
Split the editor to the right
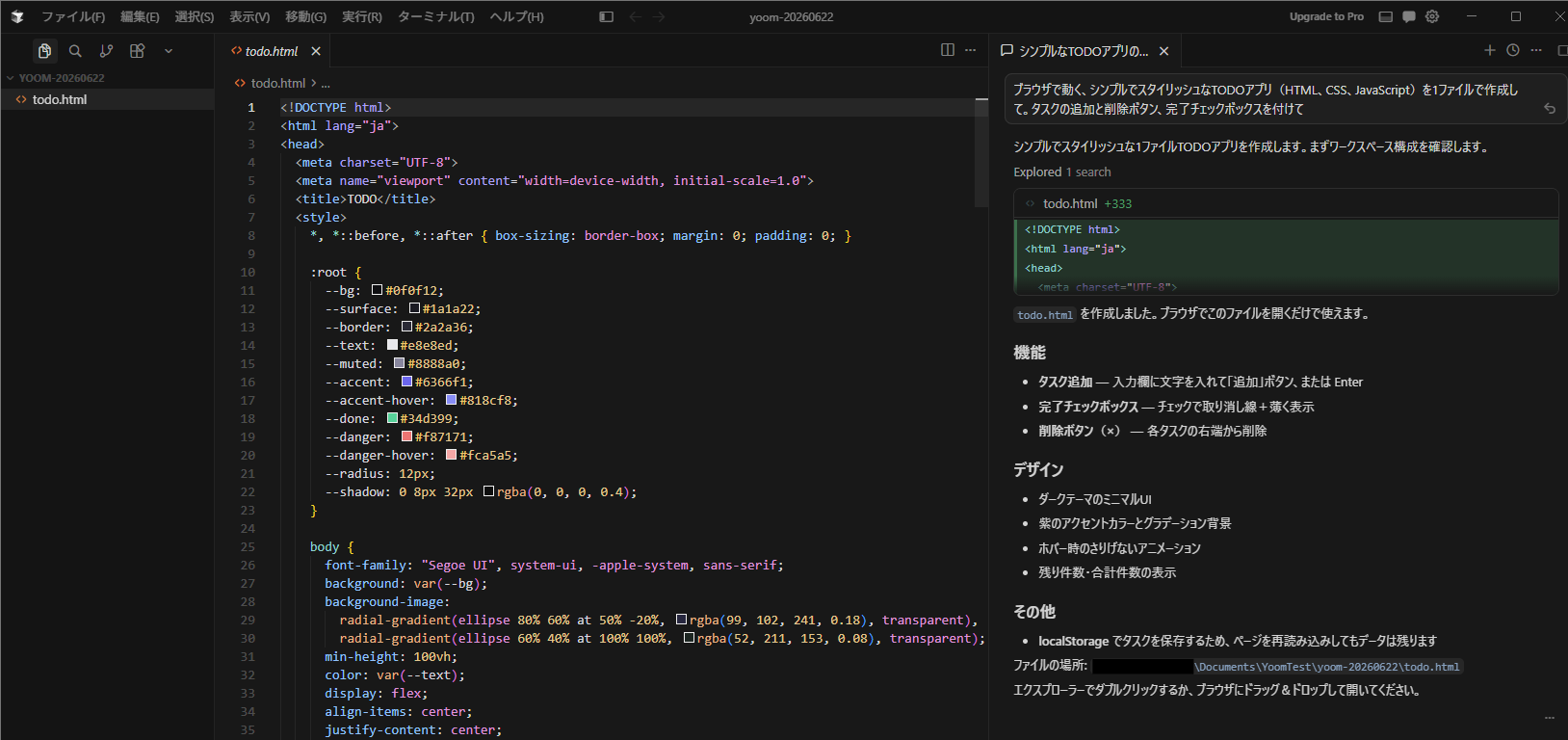pyautogui.click(x=948, y=50)
